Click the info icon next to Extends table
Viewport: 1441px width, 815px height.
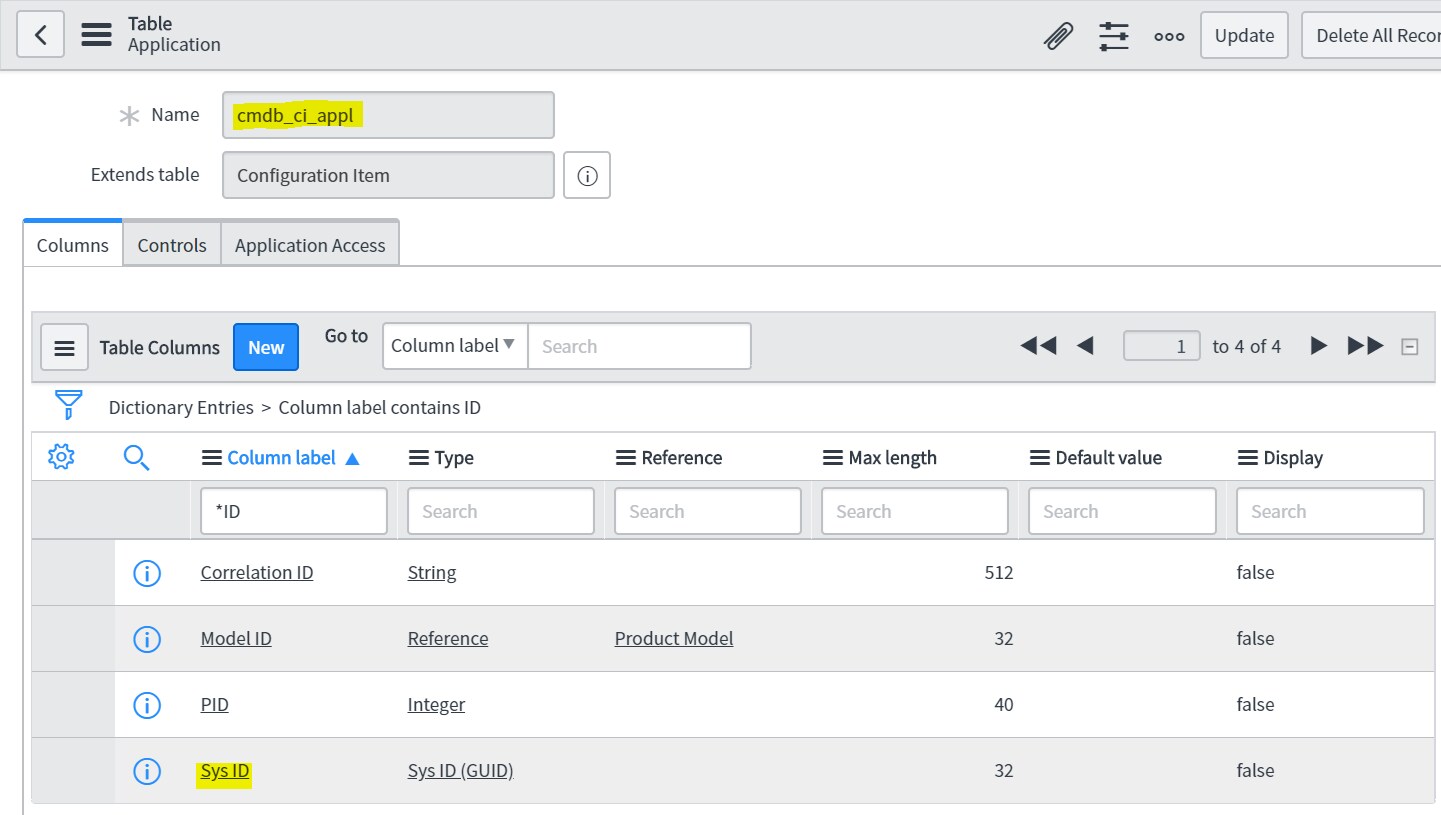click(x=587, y=175)
